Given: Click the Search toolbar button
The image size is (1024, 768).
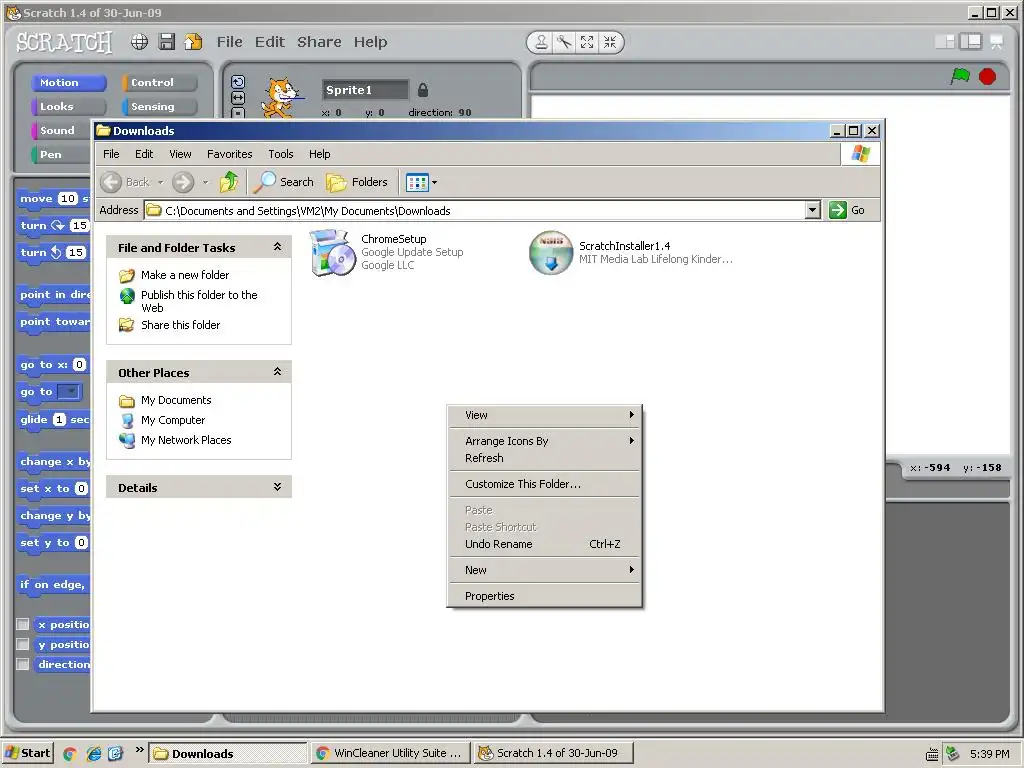Looking at the screenshot, I should pyautogui.click(x=283, y=182).
